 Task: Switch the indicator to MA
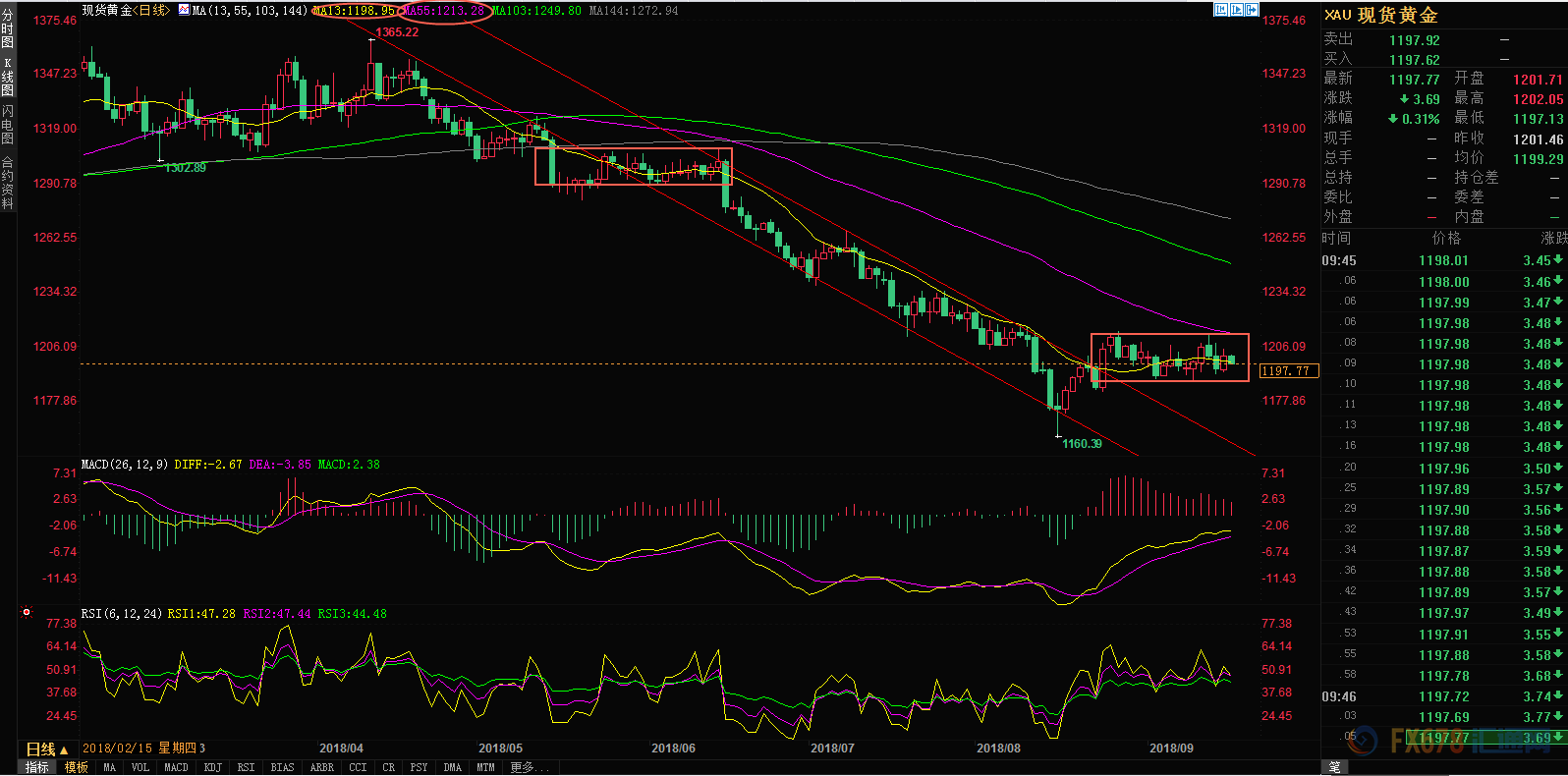[109, 767]
